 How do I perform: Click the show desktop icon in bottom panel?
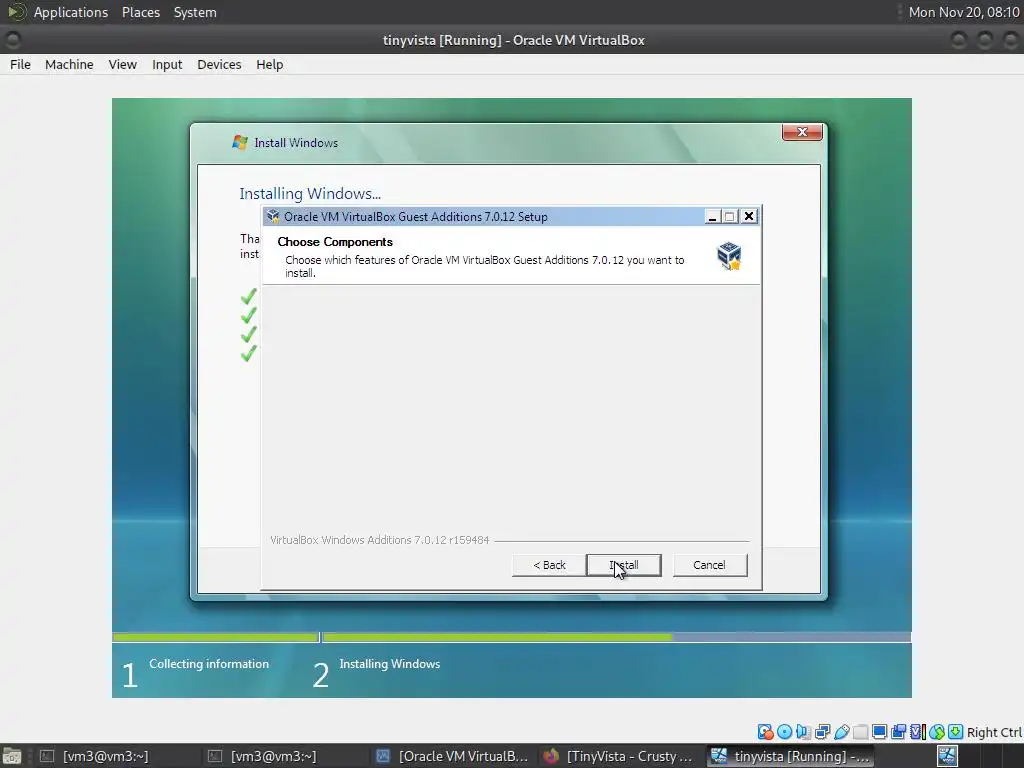12,756
